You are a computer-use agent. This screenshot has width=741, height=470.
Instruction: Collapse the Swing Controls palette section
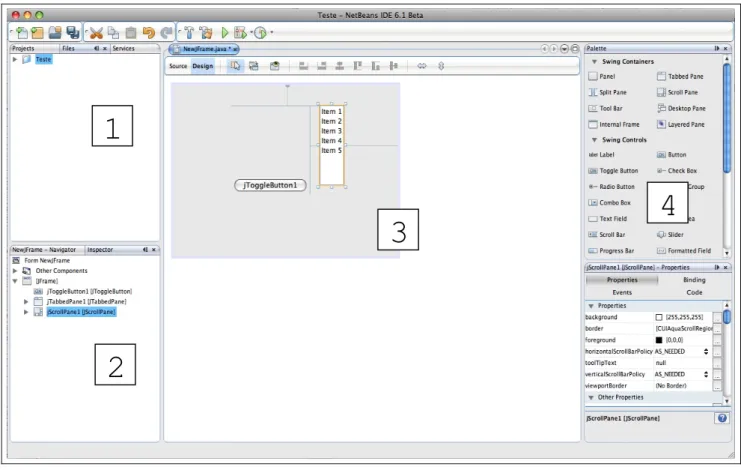point(595,140)
